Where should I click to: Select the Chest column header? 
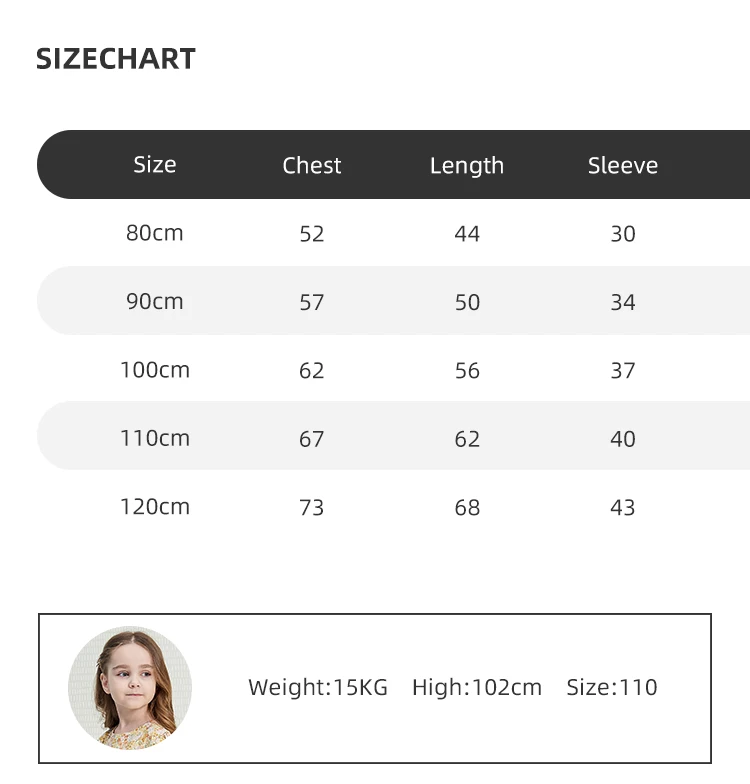coord(312,166)
